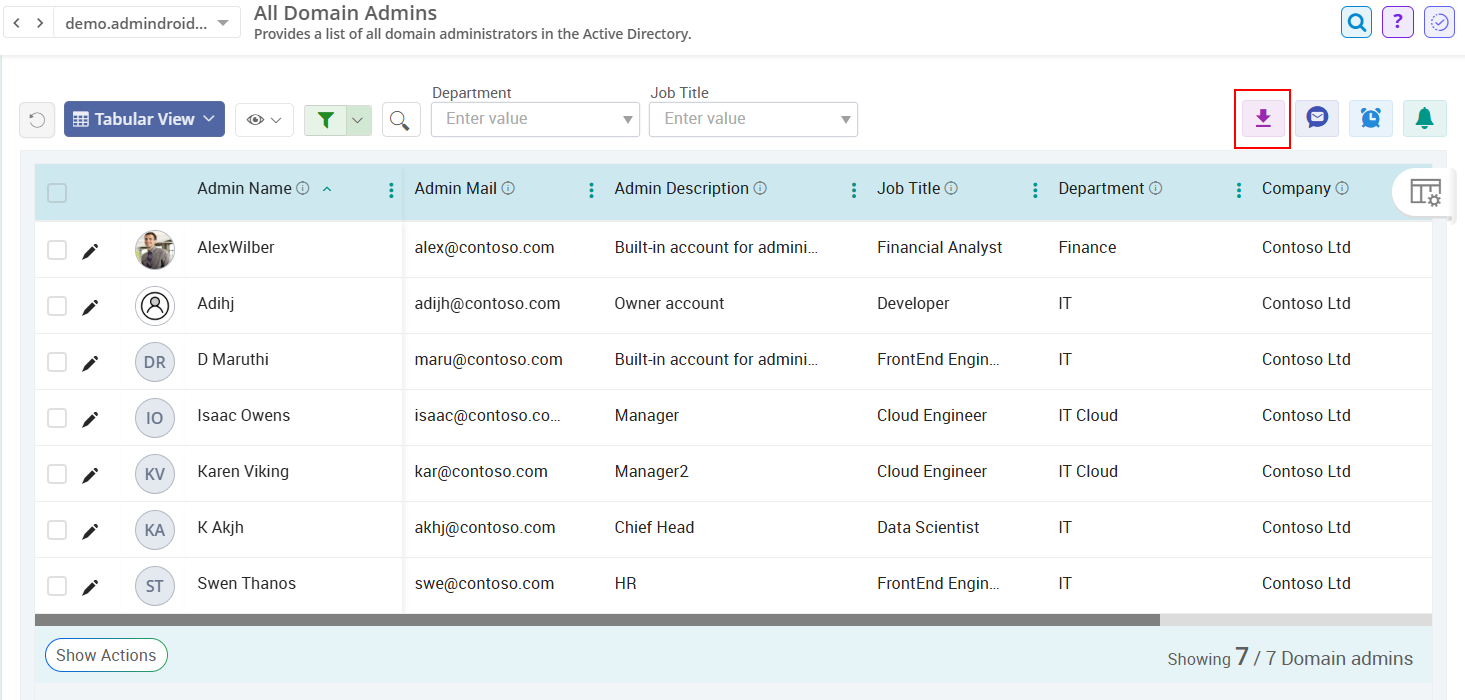Click the export/download report icon
1465x700 pixels.
point(1262,118)
